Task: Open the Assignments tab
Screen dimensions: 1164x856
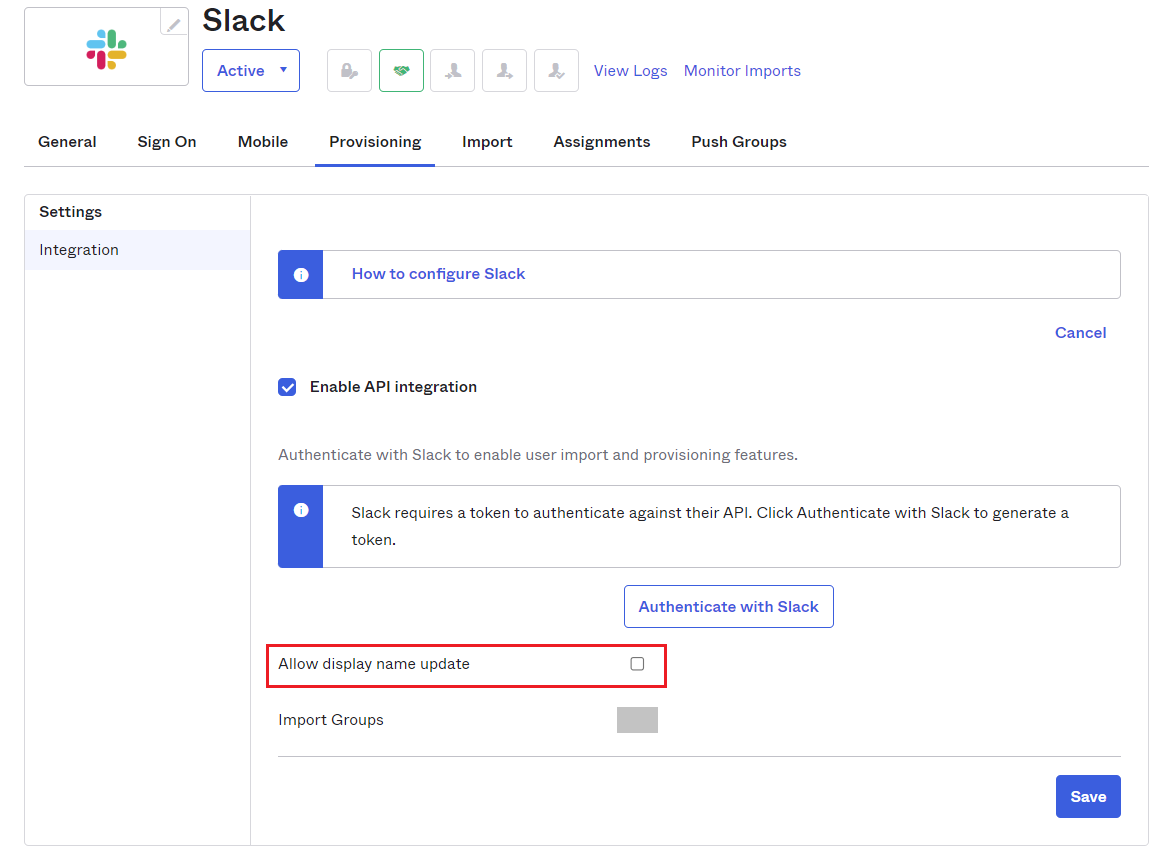Action: point(602,142)
